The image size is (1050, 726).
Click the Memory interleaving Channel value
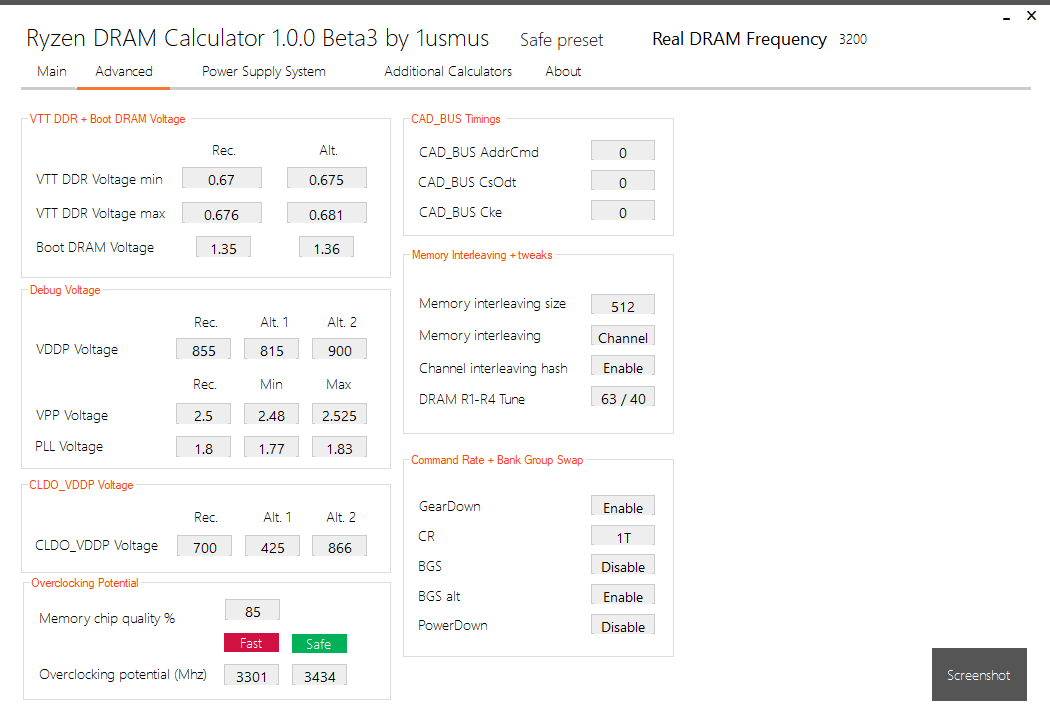tap(623, 336)
